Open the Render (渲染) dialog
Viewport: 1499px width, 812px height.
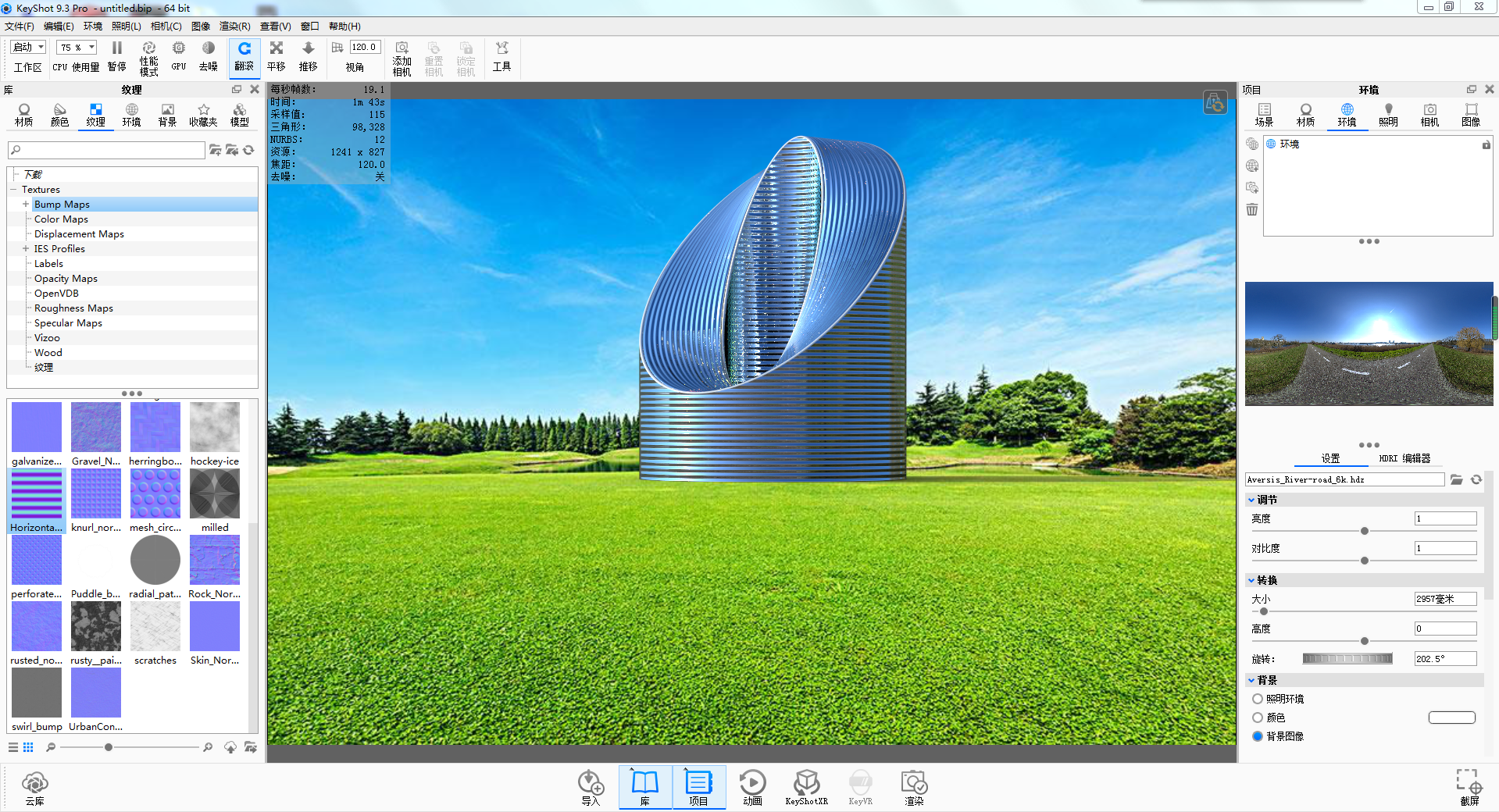click(914, 787)
